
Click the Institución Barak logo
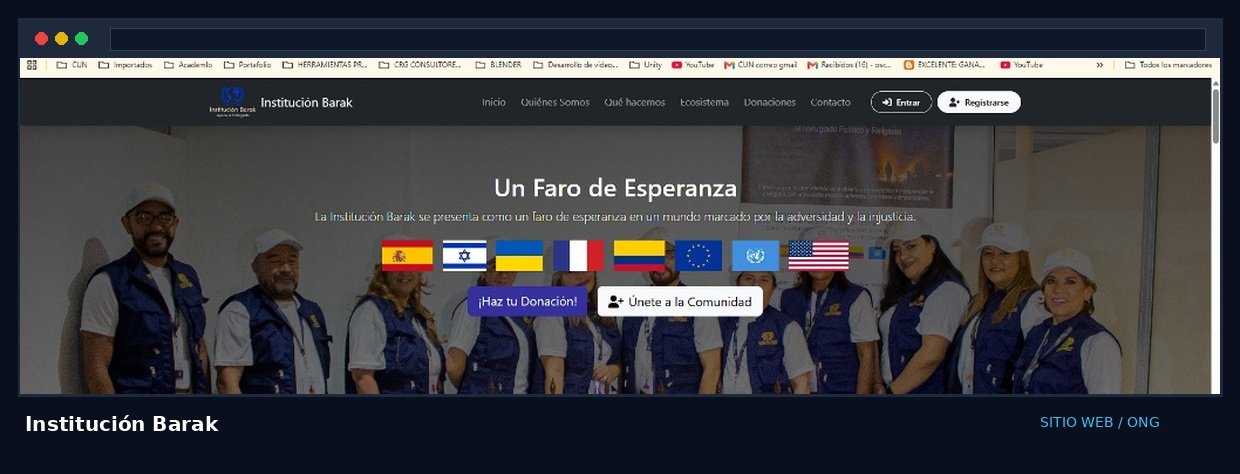pyautogui.click(x=232, y=102)
